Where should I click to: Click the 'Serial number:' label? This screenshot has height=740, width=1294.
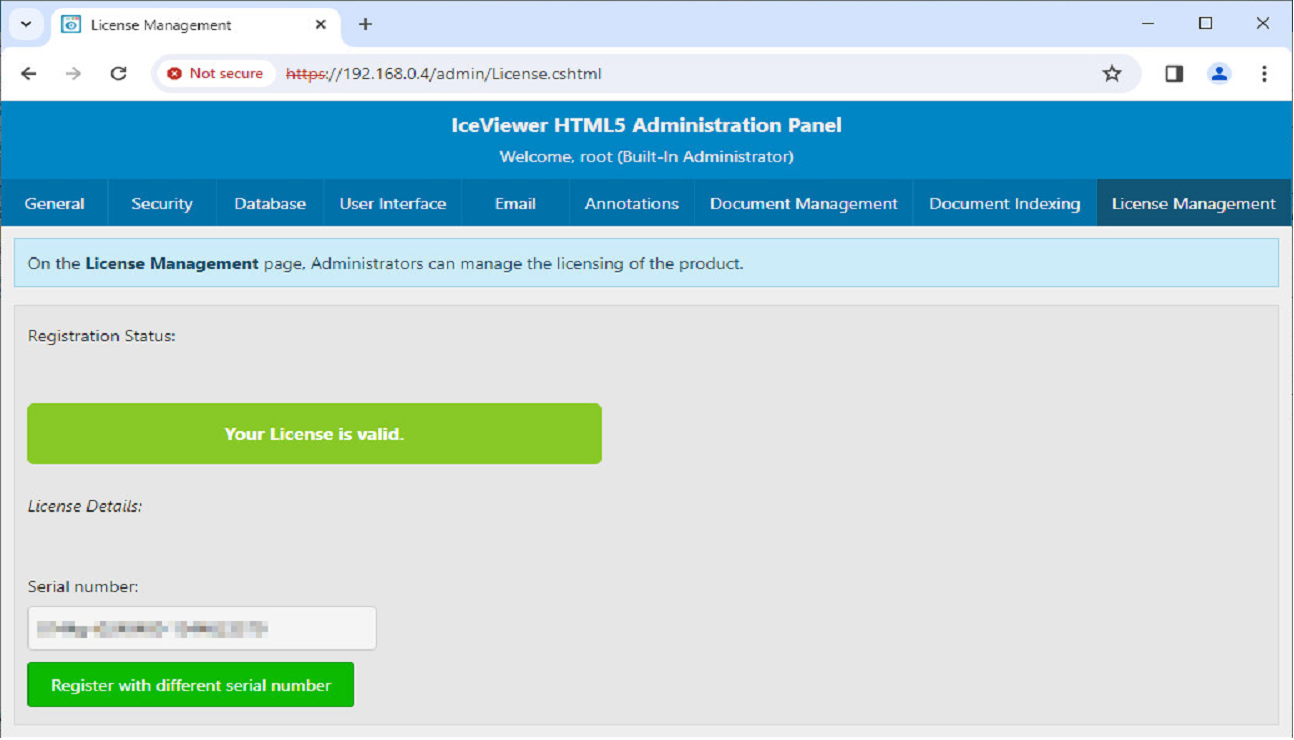click(83, 587)
